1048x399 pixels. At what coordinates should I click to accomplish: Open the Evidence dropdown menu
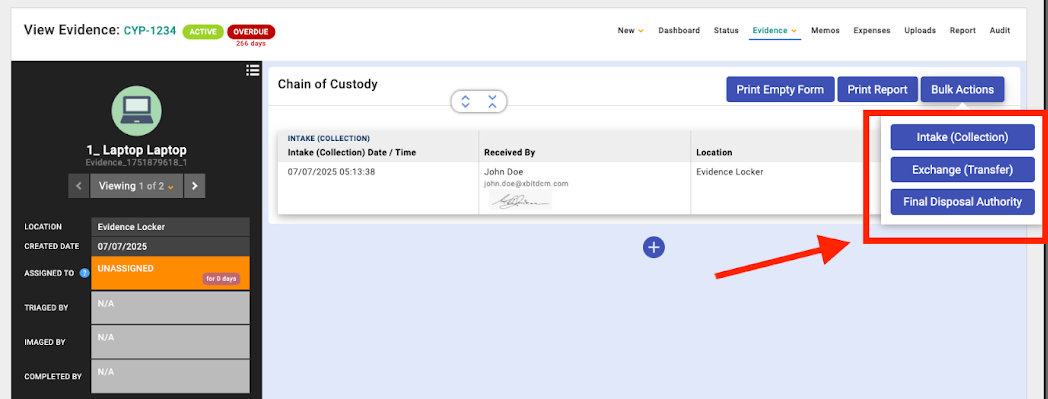(775, 30)
